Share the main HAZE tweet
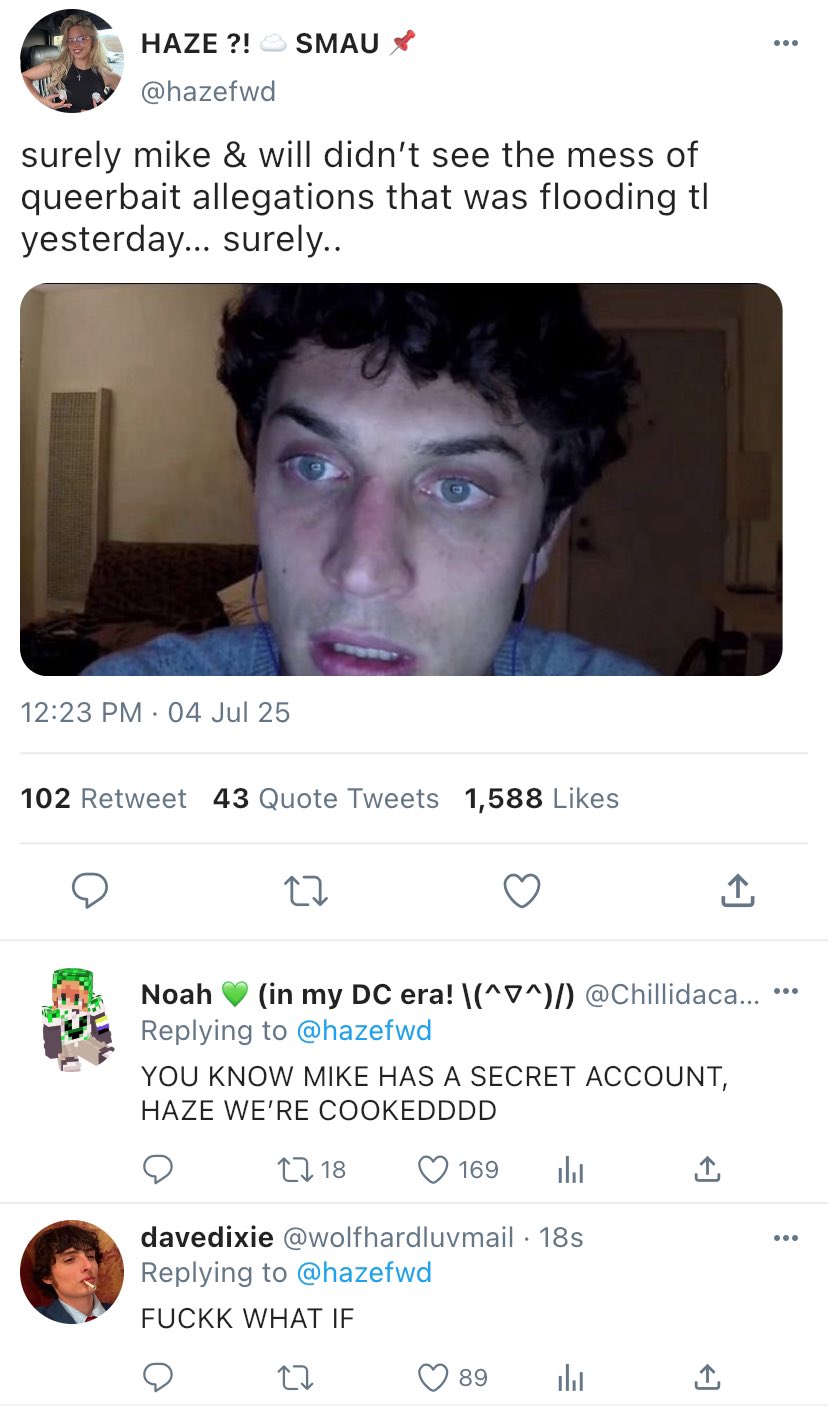This screenshot has width=828, height=1409. pyautogui.click(x=737, y=890)
